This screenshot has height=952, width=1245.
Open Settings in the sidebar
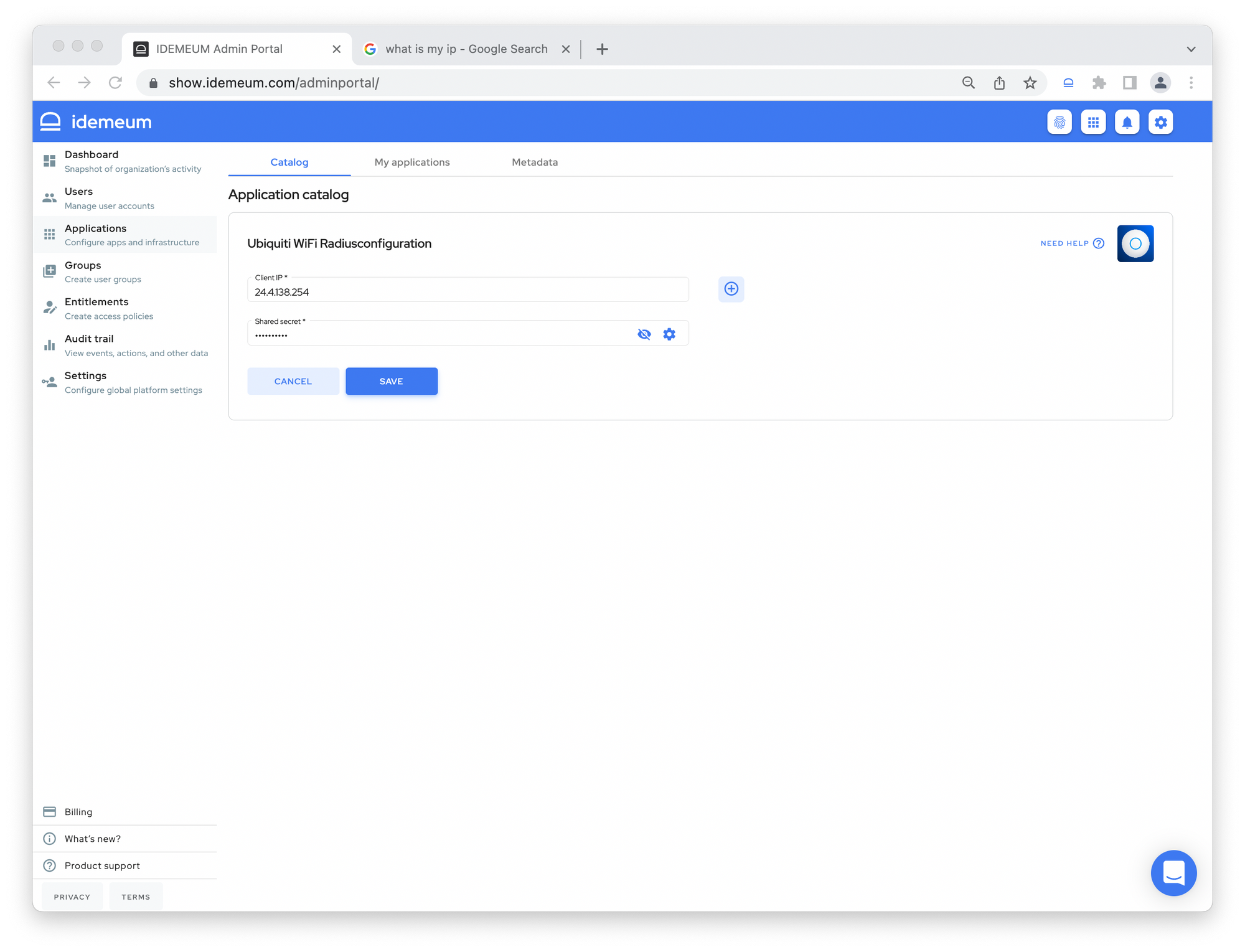(x=125, y=382)
